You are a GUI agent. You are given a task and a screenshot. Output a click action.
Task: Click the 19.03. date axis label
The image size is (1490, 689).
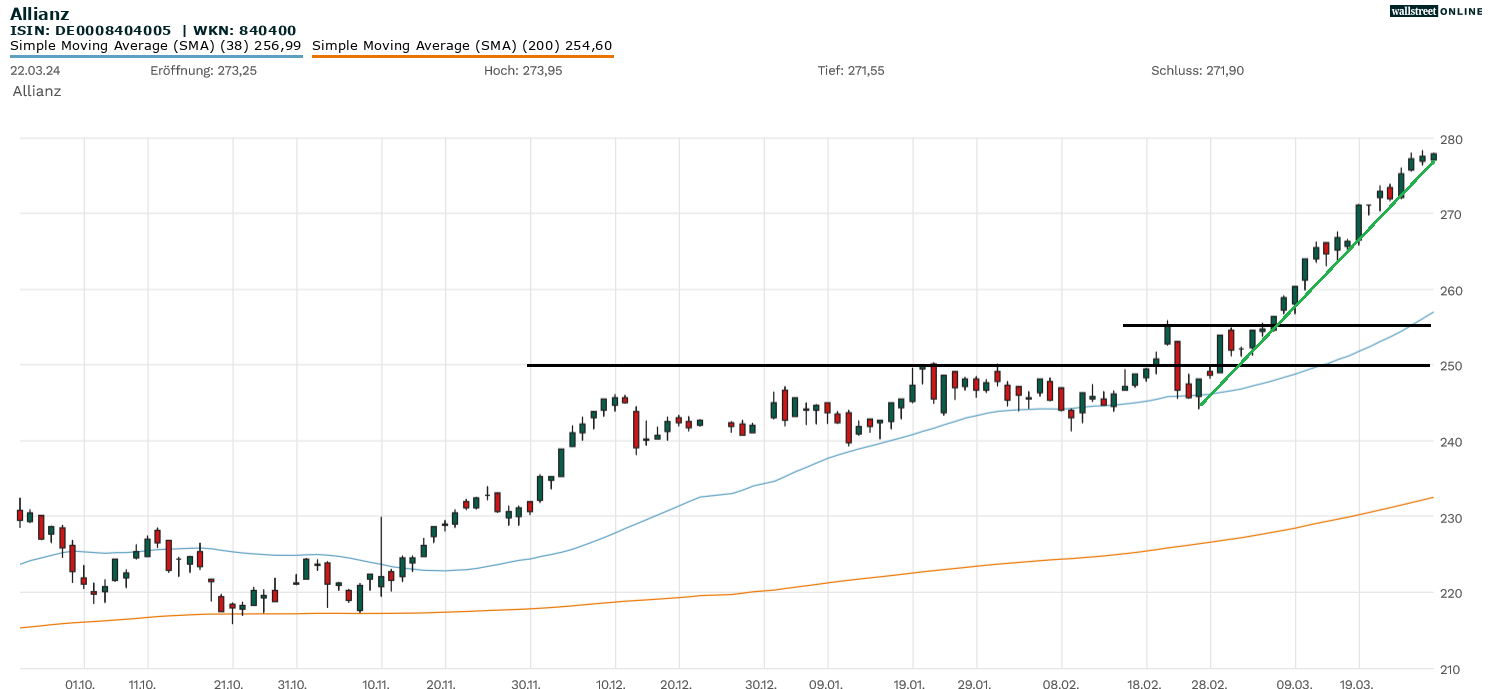1358,685
